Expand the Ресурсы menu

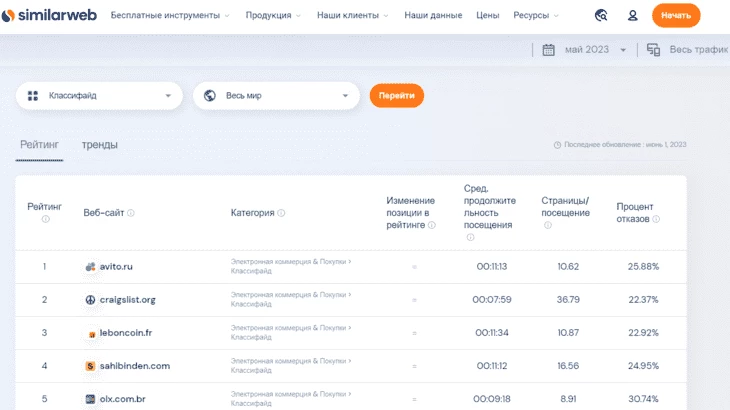click(x=536, y=15)
